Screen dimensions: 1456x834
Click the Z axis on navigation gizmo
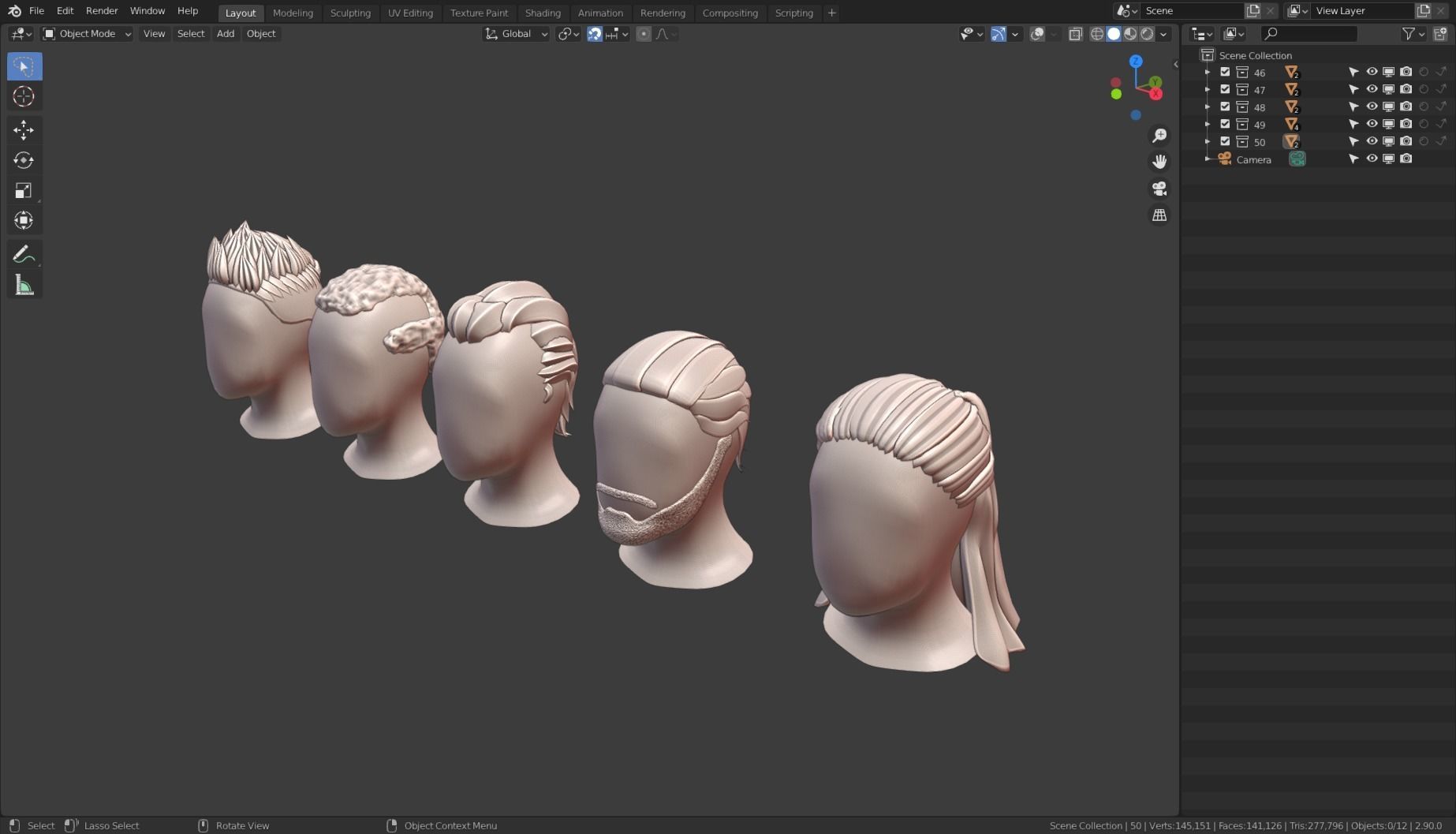pyautogui.click(x=1136, y=61)
